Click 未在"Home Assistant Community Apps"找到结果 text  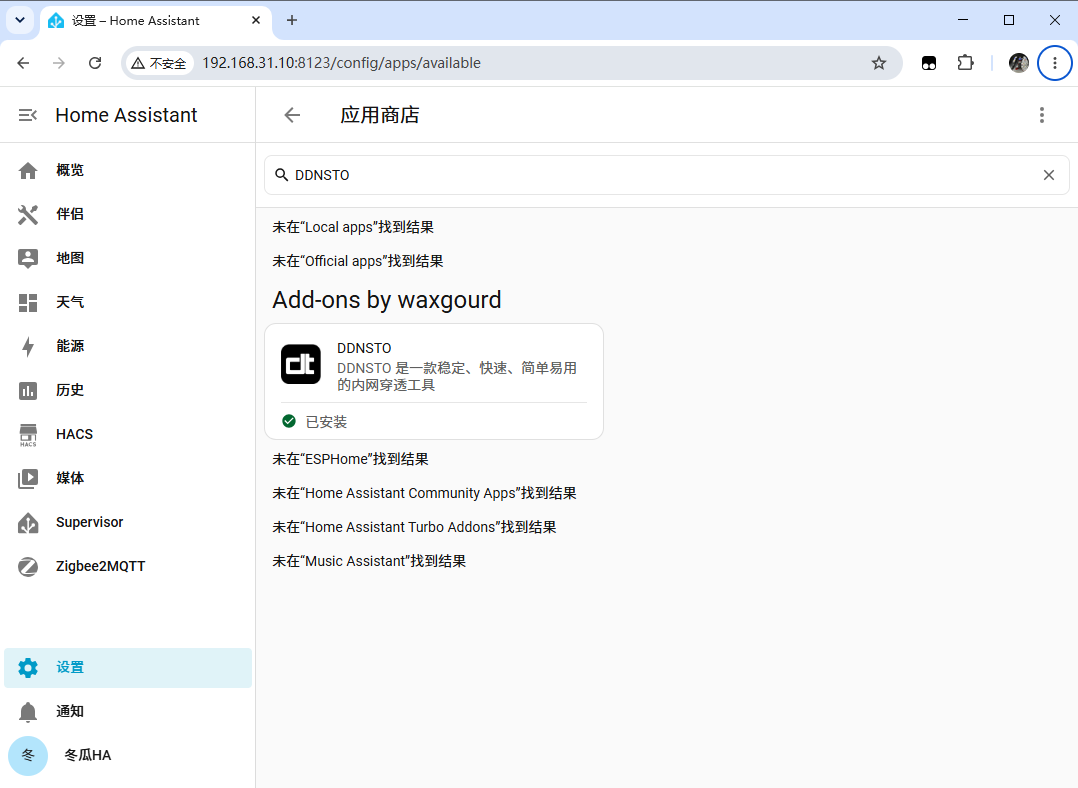click(424, 494)
